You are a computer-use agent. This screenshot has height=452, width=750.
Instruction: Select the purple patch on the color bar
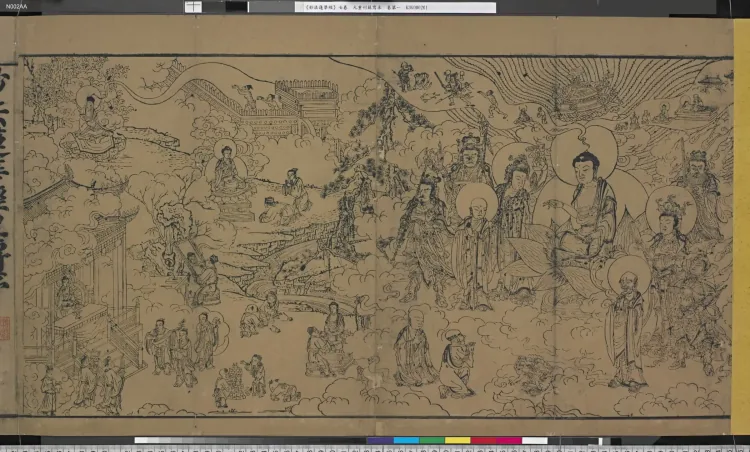point(380,441)
